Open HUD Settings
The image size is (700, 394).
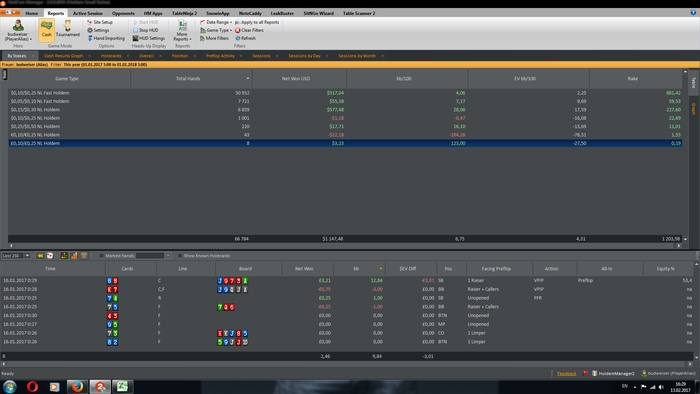click(149, 38)
